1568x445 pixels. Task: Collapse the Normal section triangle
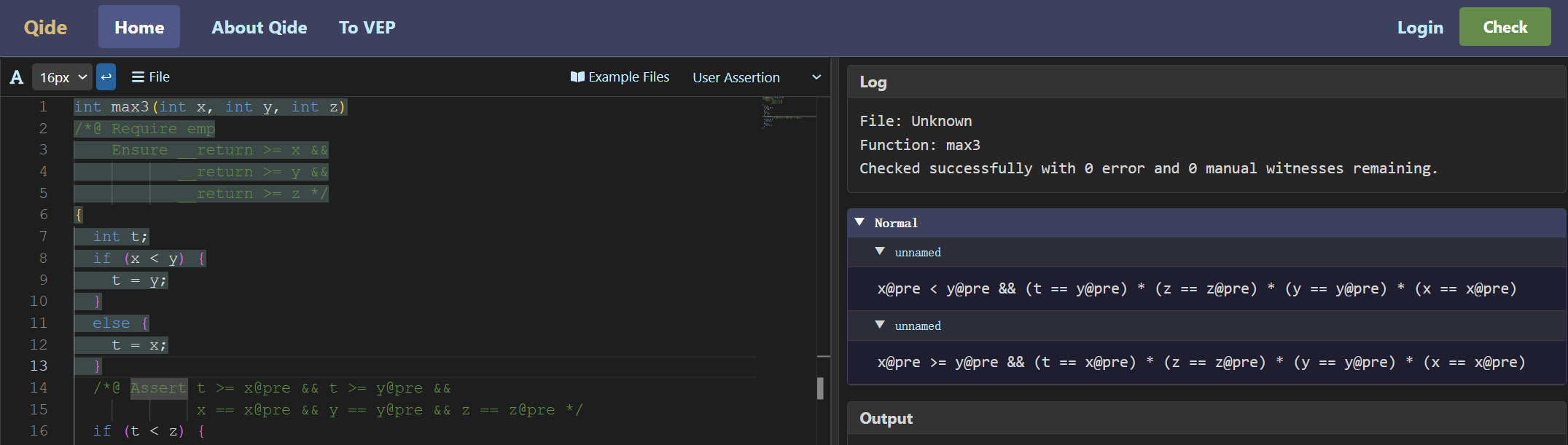(x=859, y=222)
